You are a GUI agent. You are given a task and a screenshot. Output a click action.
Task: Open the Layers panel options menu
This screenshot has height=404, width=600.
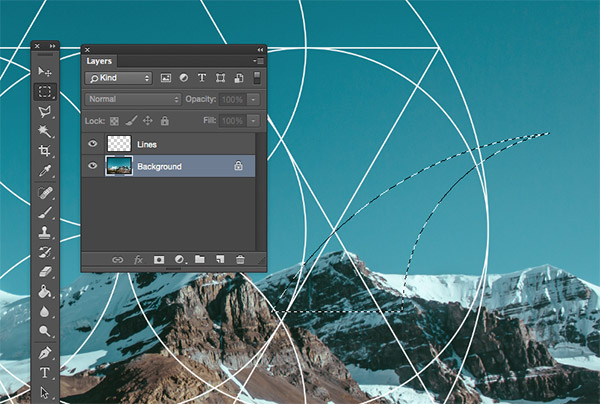coord(259,61)
